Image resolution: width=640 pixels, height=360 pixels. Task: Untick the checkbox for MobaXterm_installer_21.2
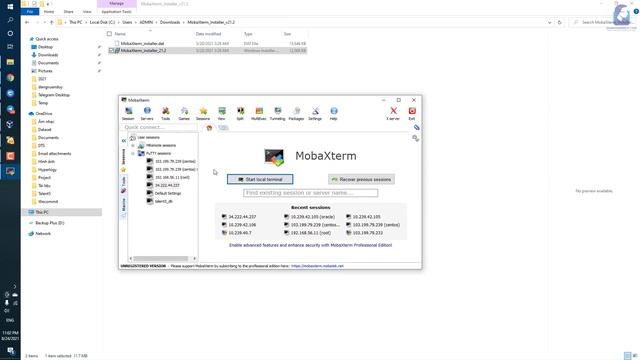point(111,51)
